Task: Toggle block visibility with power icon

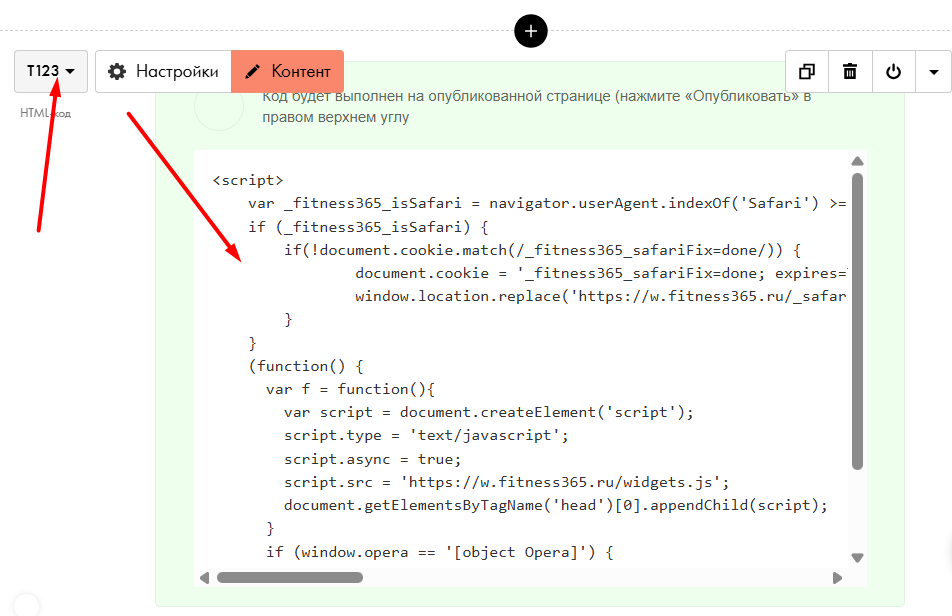Action: pyautogui.click(x=893, y=72)
